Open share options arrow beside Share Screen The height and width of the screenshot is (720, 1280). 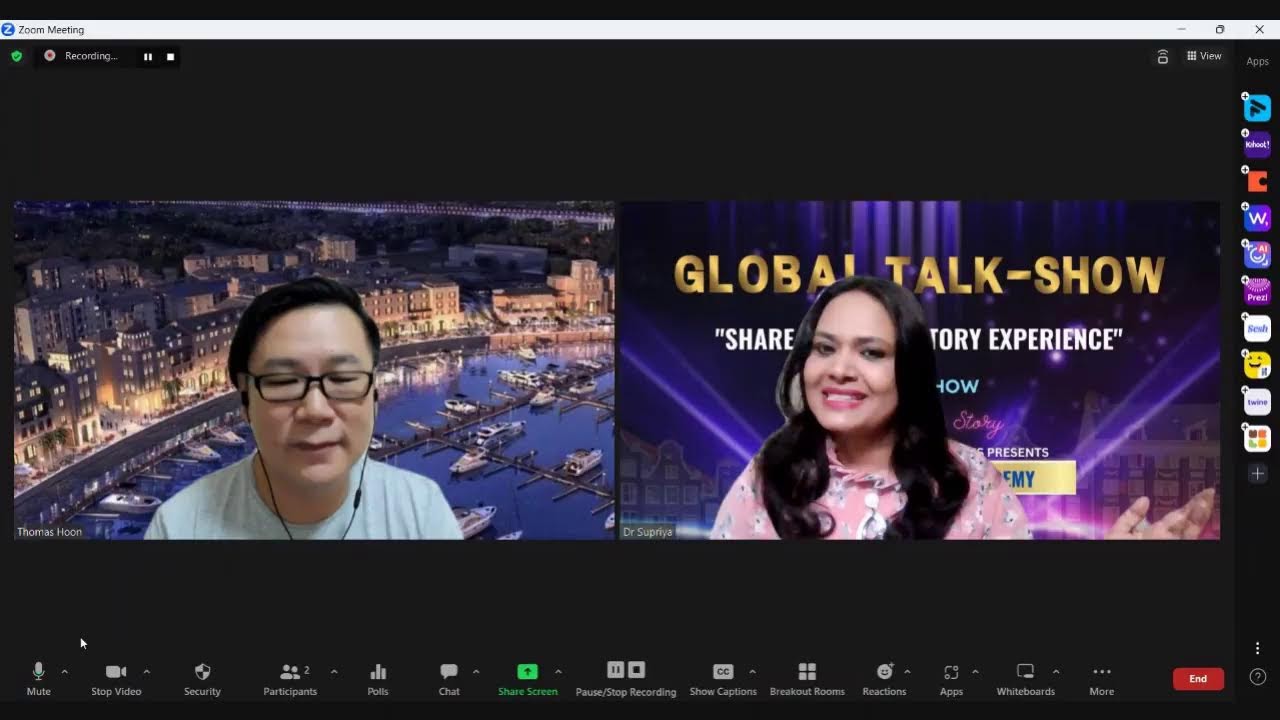(558, 672)
